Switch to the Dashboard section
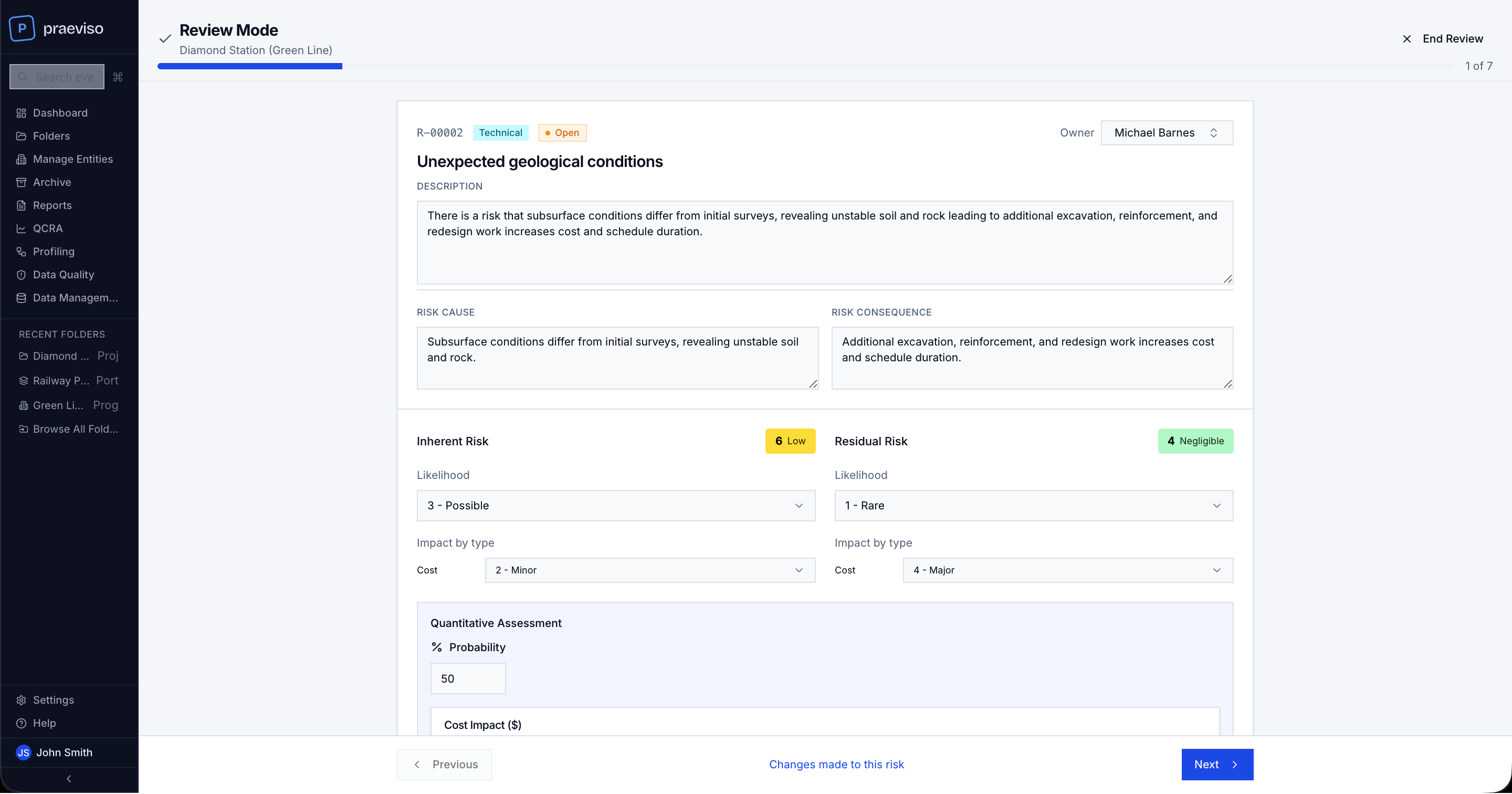The image size is (1512, 794). 59,112
